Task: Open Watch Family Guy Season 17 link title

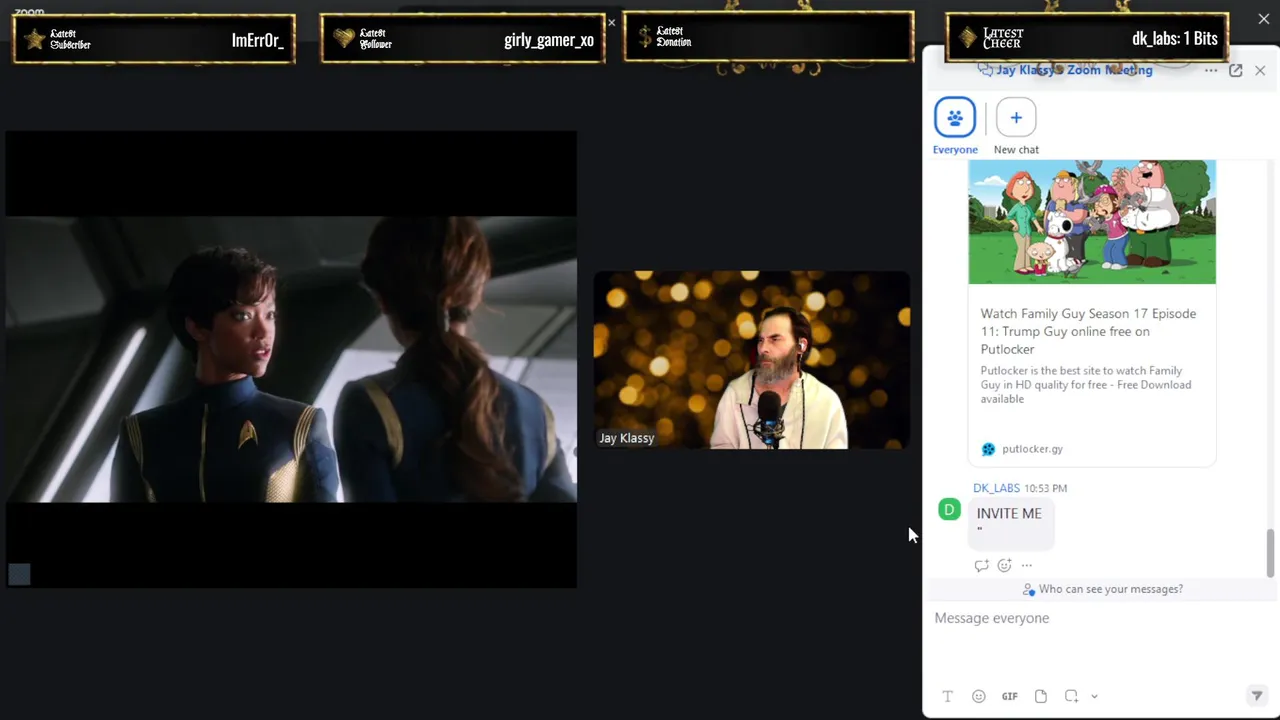Action: coord(1088,331)
